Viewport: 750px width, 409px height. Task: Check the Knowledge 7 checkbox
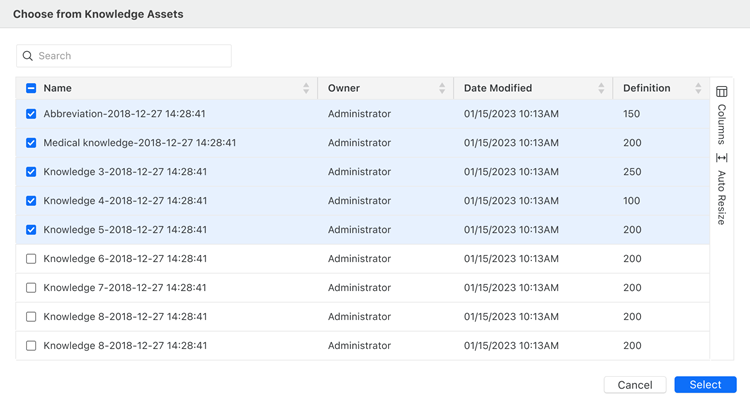click(x=31, y=288)
